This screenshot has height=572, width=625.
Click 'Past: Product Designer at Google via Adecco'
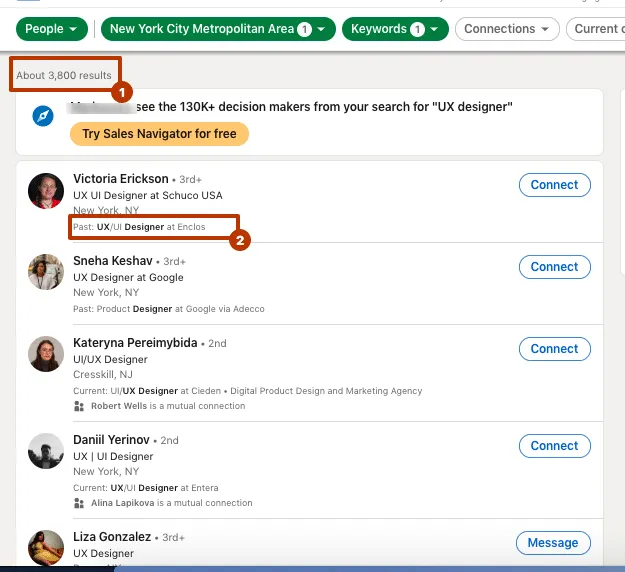pos(169,309)
